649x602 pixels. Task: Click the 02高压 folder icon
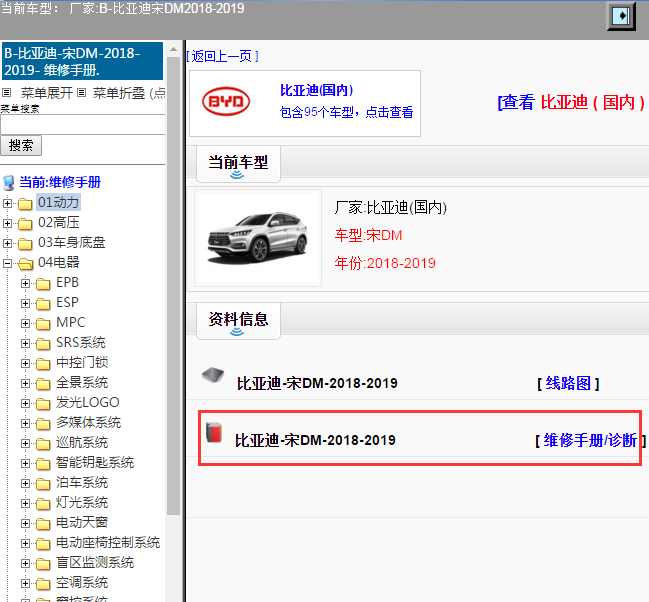click(x=25, y=224)
